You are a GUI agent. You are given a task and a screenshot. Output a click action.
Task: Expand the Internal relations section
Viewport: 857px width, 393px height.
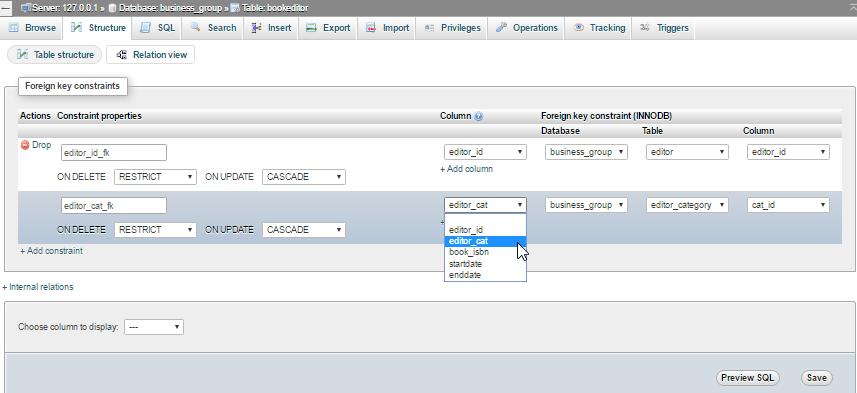[x=38, y=287]
